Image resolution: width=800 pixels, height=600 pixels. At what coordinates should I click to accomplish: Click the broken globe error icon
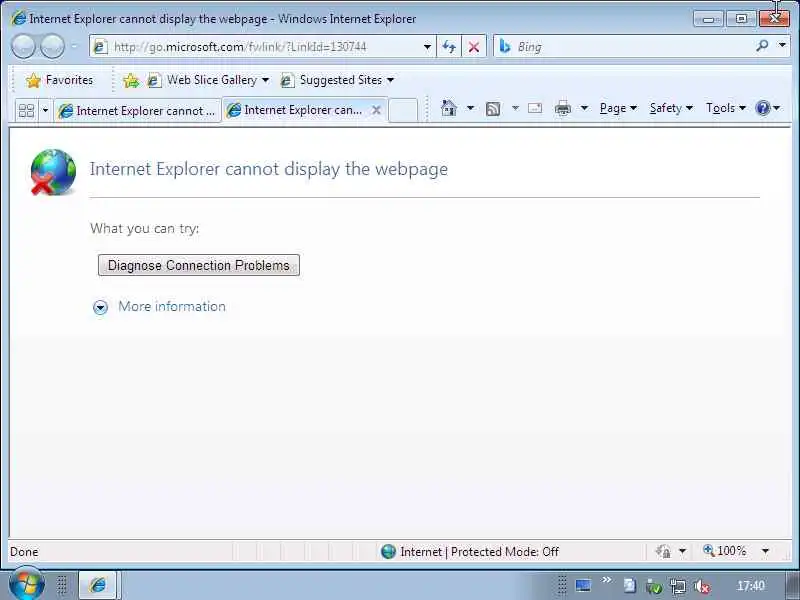(x=53, y=172)
